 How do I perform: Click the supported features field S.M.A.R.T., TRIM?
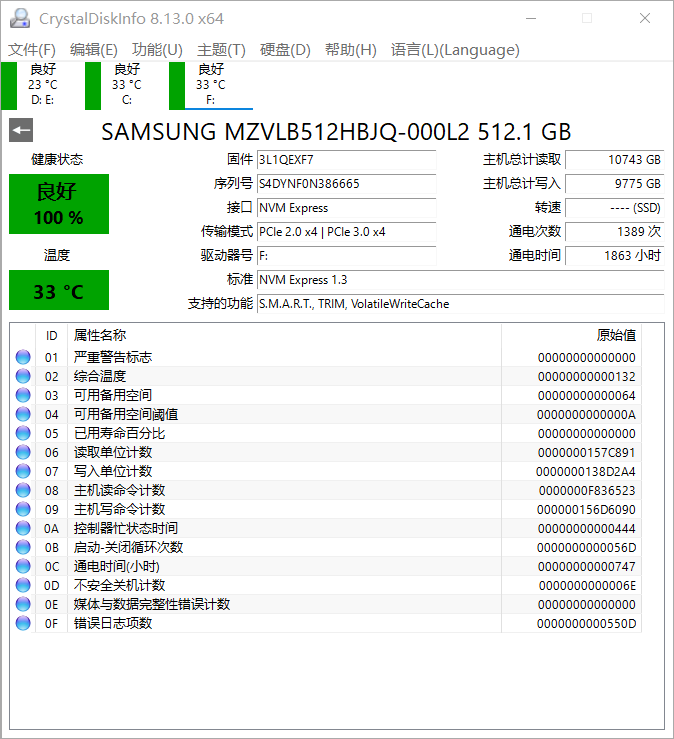click(460, 304)
